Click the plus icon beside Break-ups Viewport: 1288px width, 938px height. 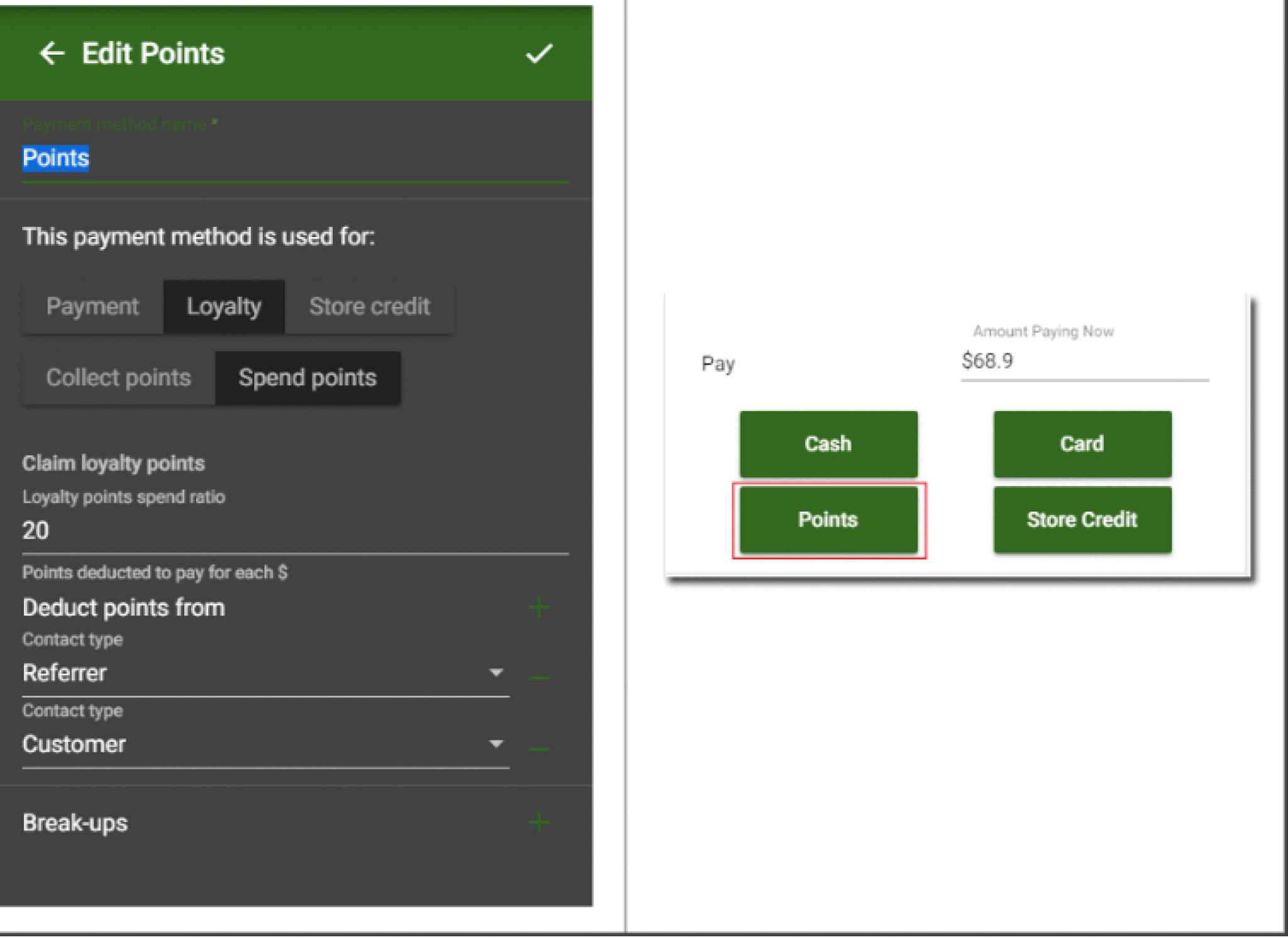coord(539,822)
